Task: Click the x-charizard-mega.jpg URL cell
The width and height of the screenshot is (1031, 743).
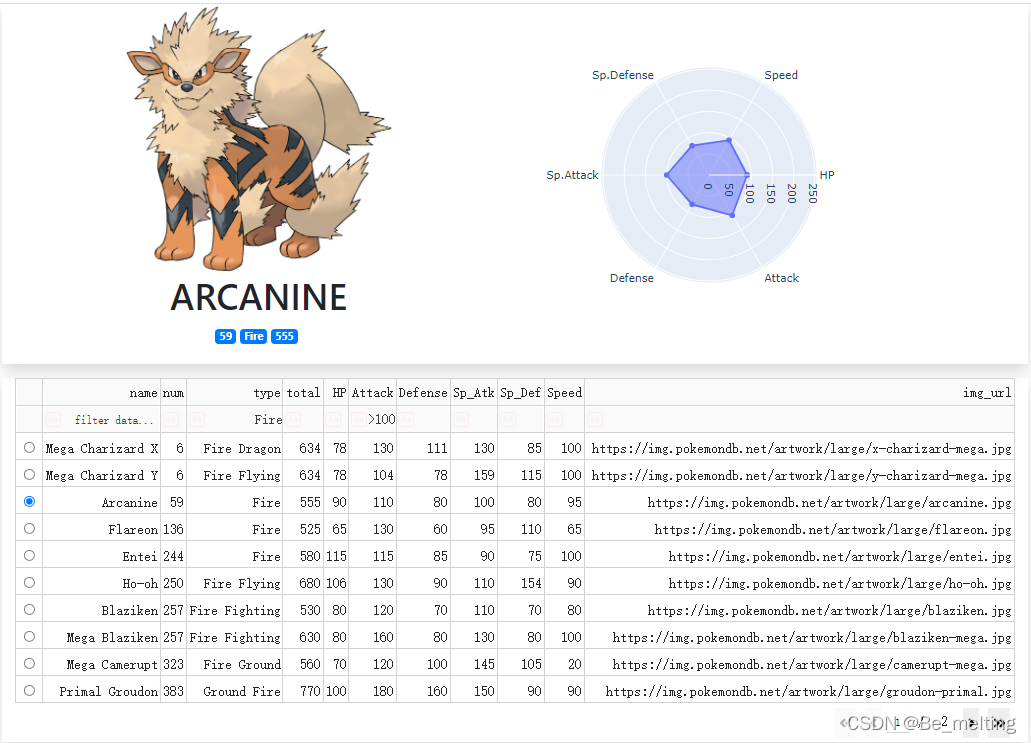Action: (801, 448)
